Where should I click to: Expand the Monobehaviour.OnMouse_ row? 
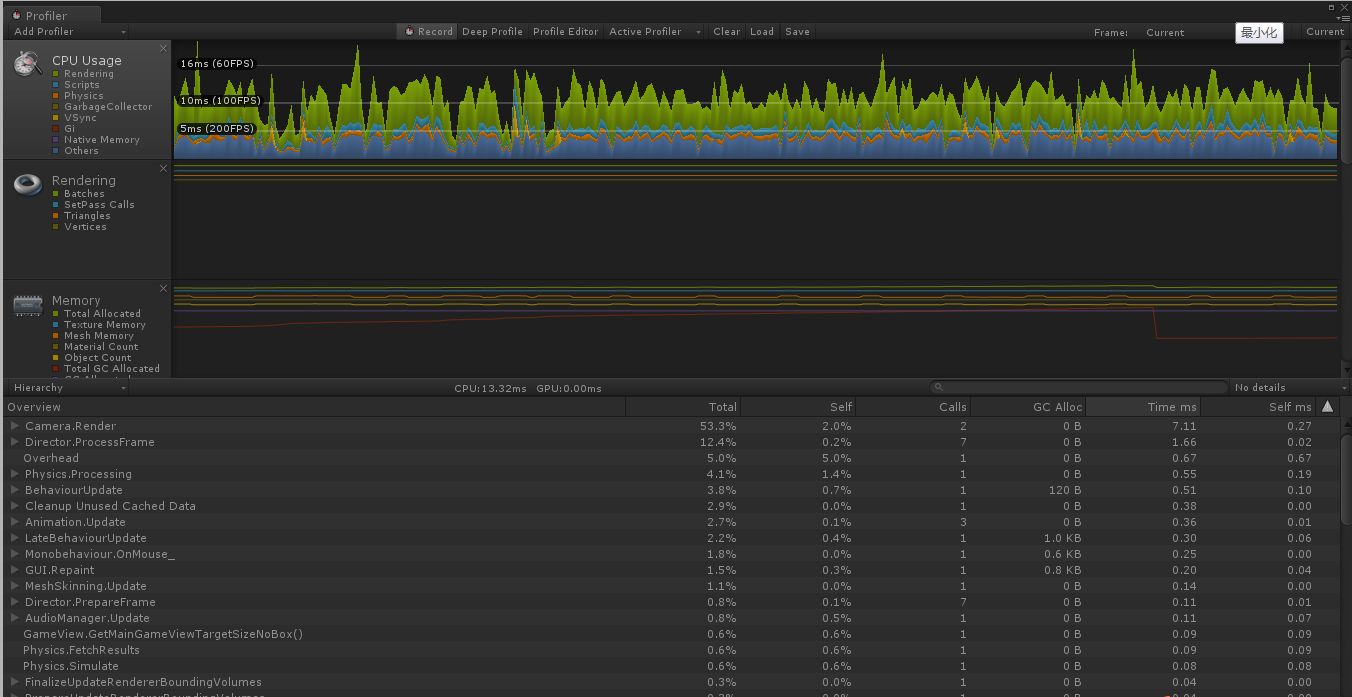click(x=15, y=554)
